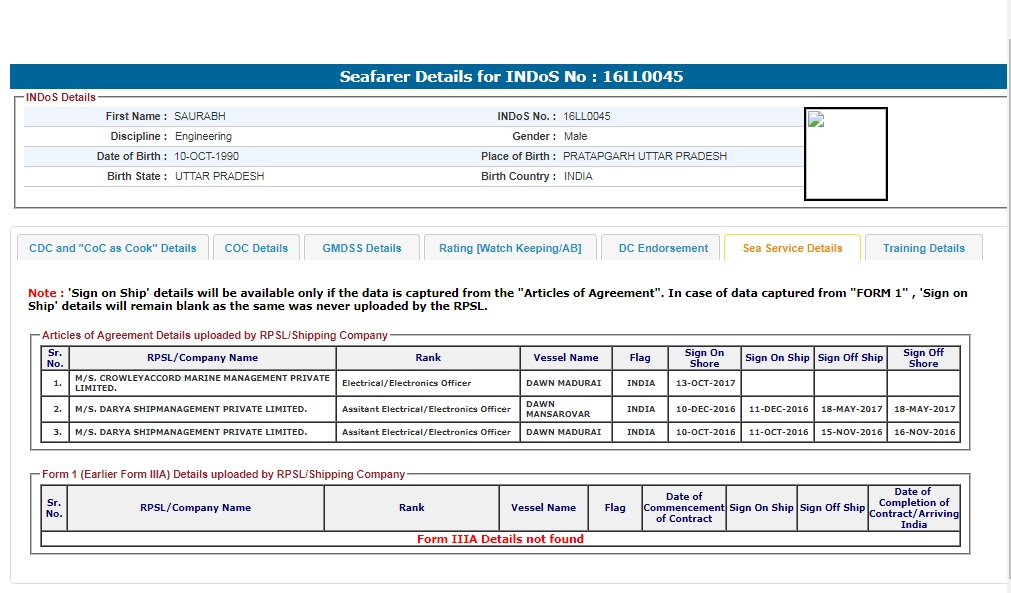Switch to the COC Details tab
This screenshot has width=1011, height=593.
256,248
